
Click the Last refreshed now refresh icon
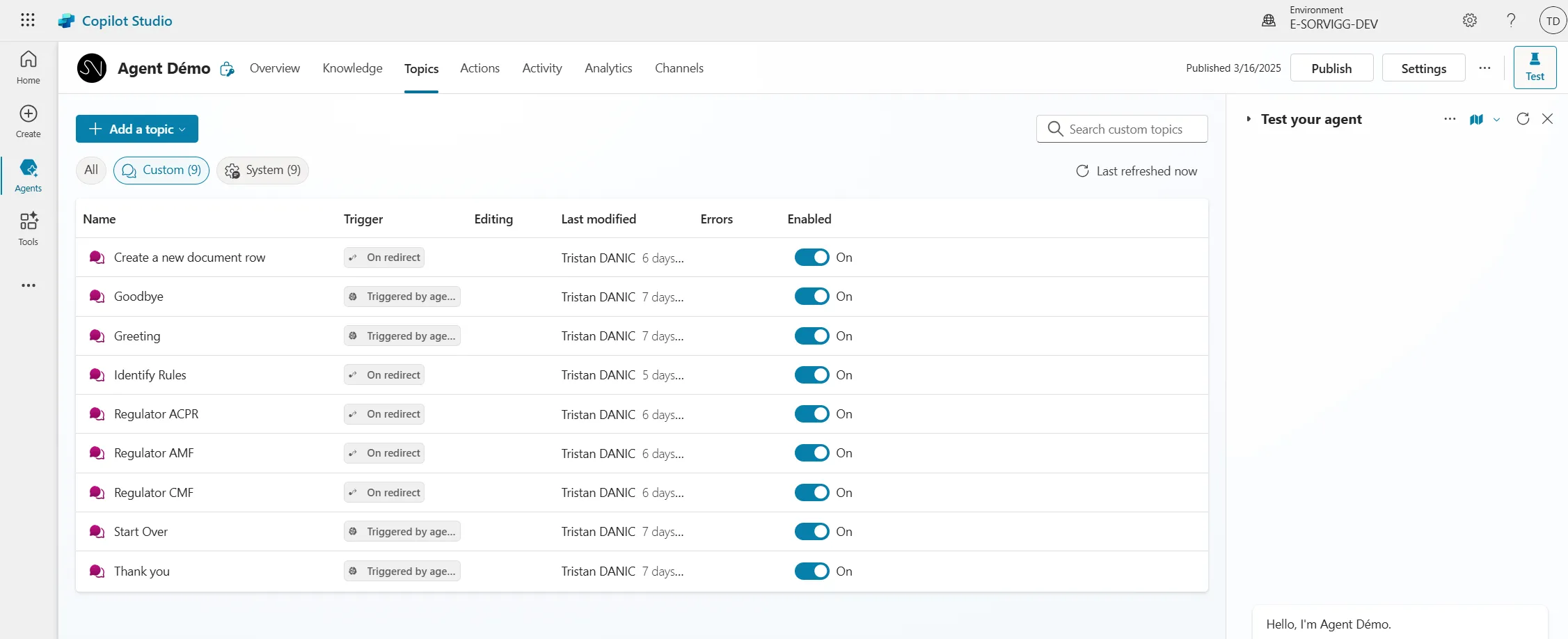click(x=1082, y=171)
